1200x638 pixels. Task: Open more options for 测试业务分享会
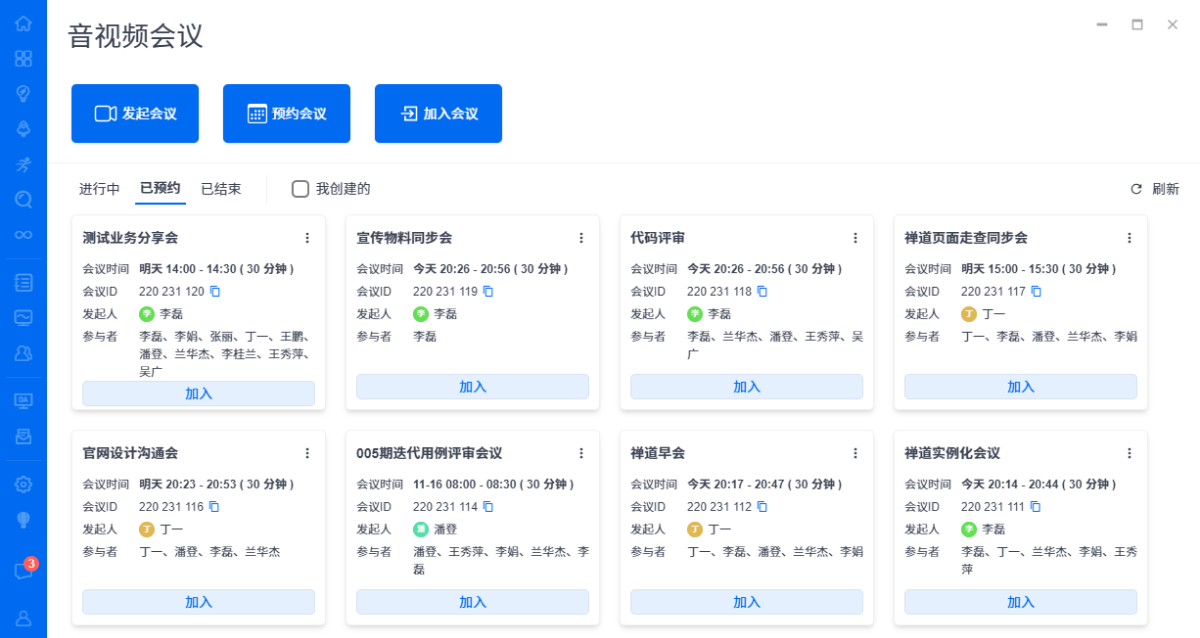click(307, 238)
